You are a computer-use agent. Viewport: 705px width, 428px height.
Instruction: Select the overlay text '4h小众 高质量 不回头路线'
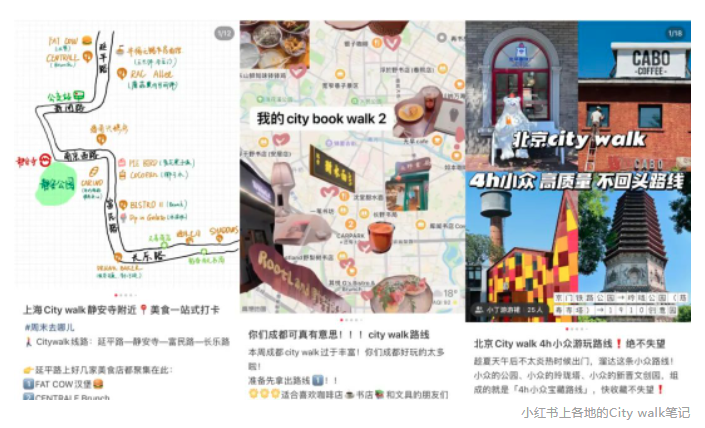pyautogui.click(x=576, y=181)
